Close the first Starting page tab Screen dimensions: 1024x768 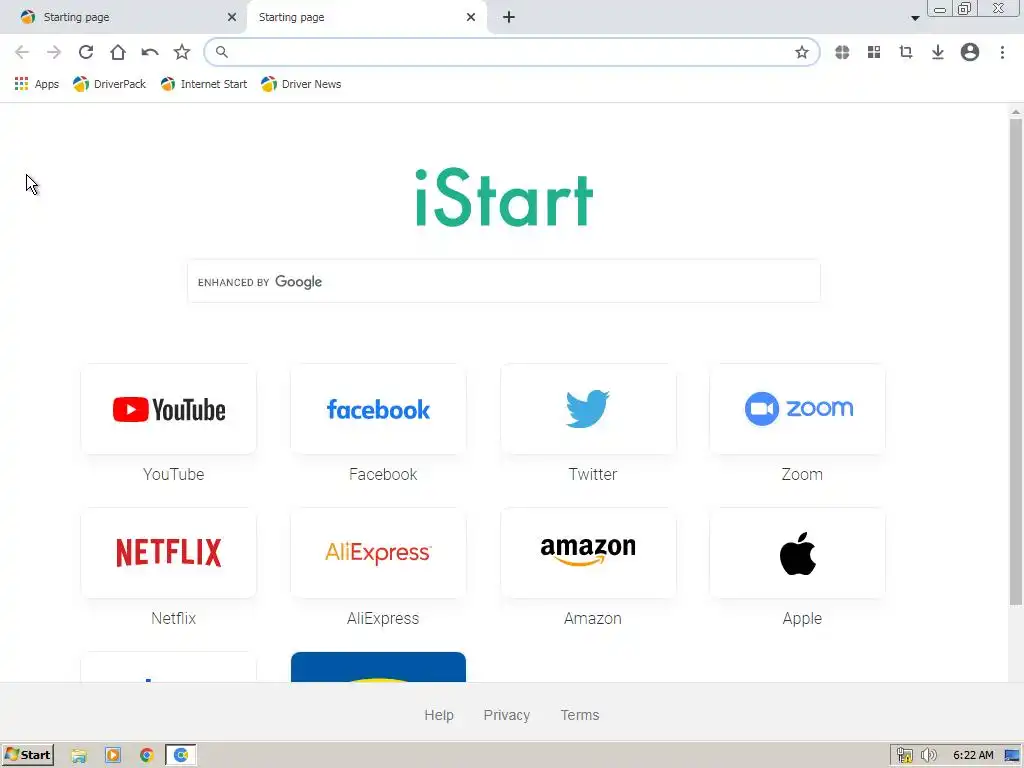click(x=232, y=17)
